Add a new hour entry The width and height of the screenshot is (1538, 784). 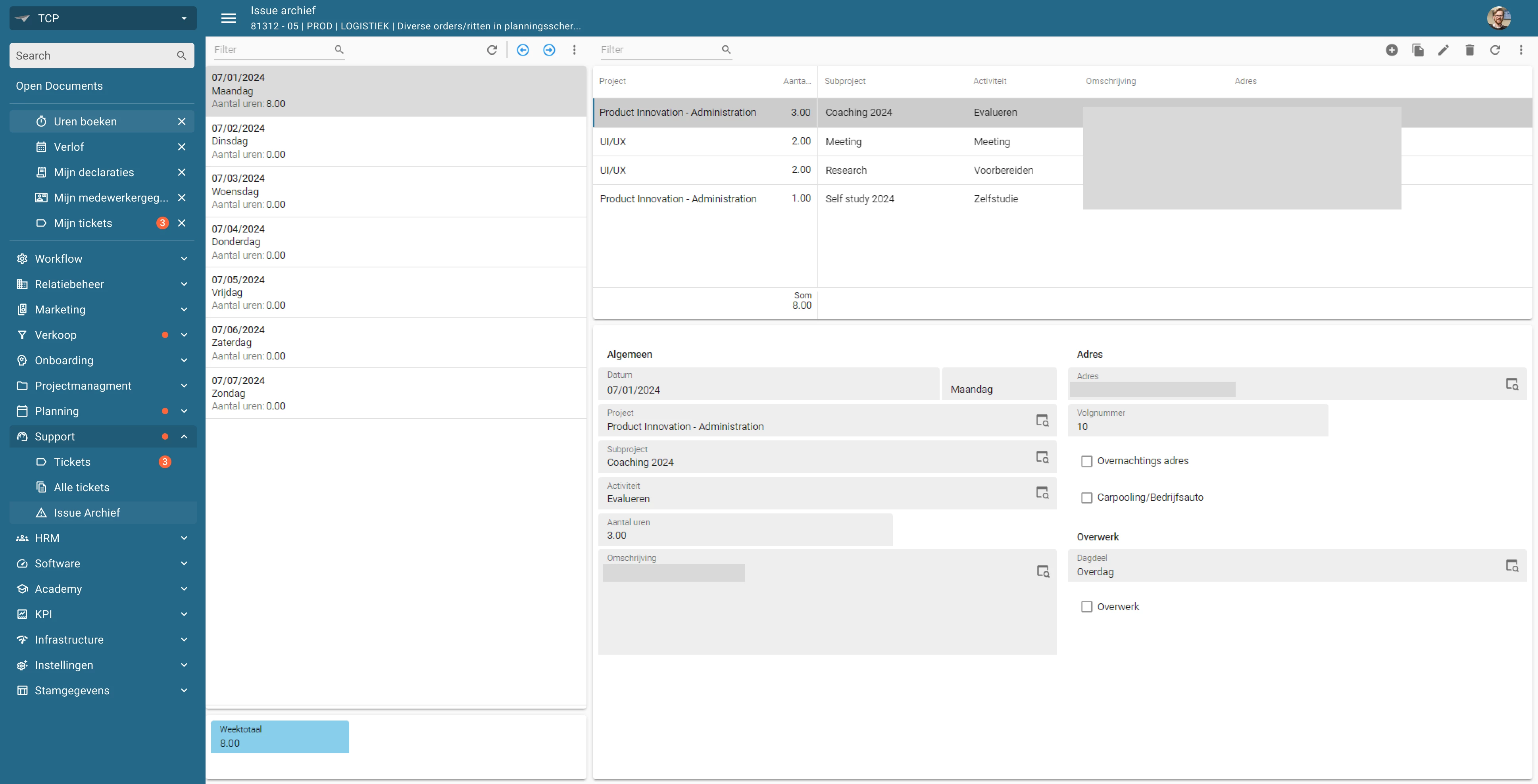(x=1392, y=50)
